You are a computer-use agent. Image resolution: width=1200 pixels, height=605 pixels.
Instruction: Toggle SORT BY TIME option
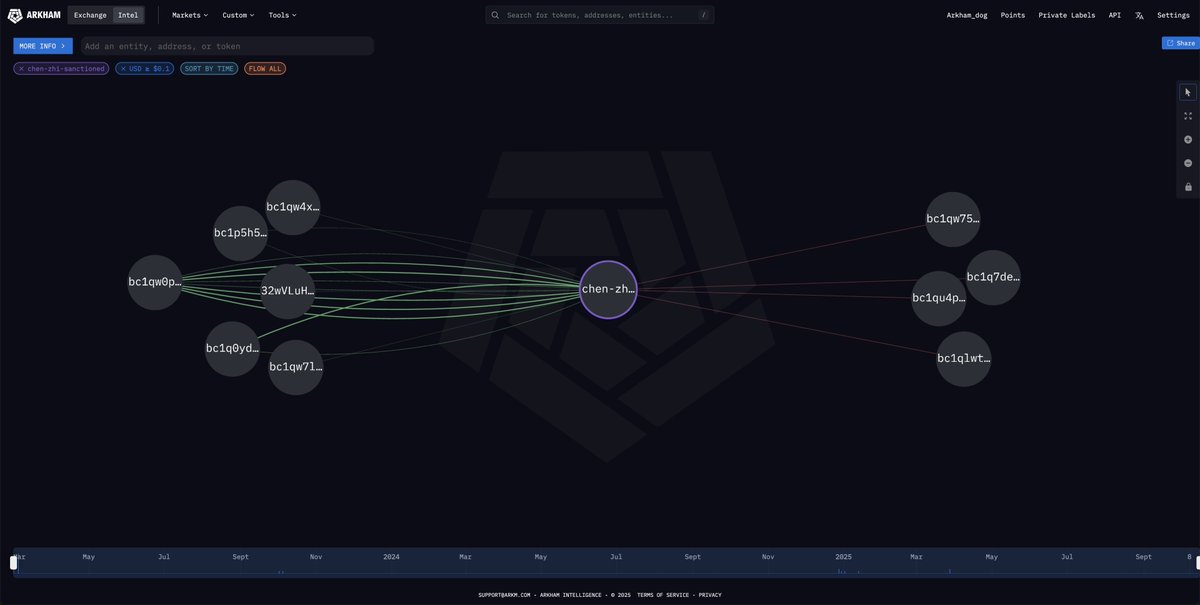[209, 69]
